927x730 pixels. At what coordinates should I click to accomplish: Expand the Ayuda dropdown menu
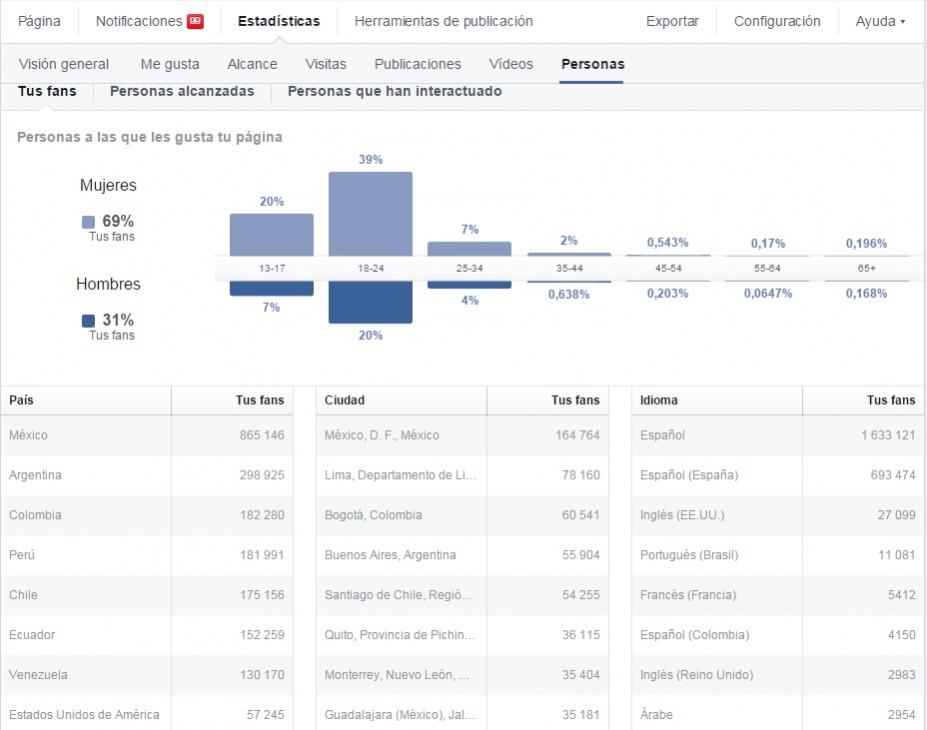click(x=880, y=21)
